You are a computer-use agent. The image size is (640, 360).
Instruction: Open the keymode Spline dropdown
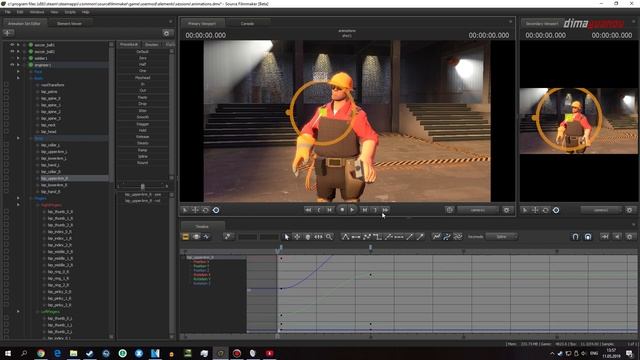(501, 237)
